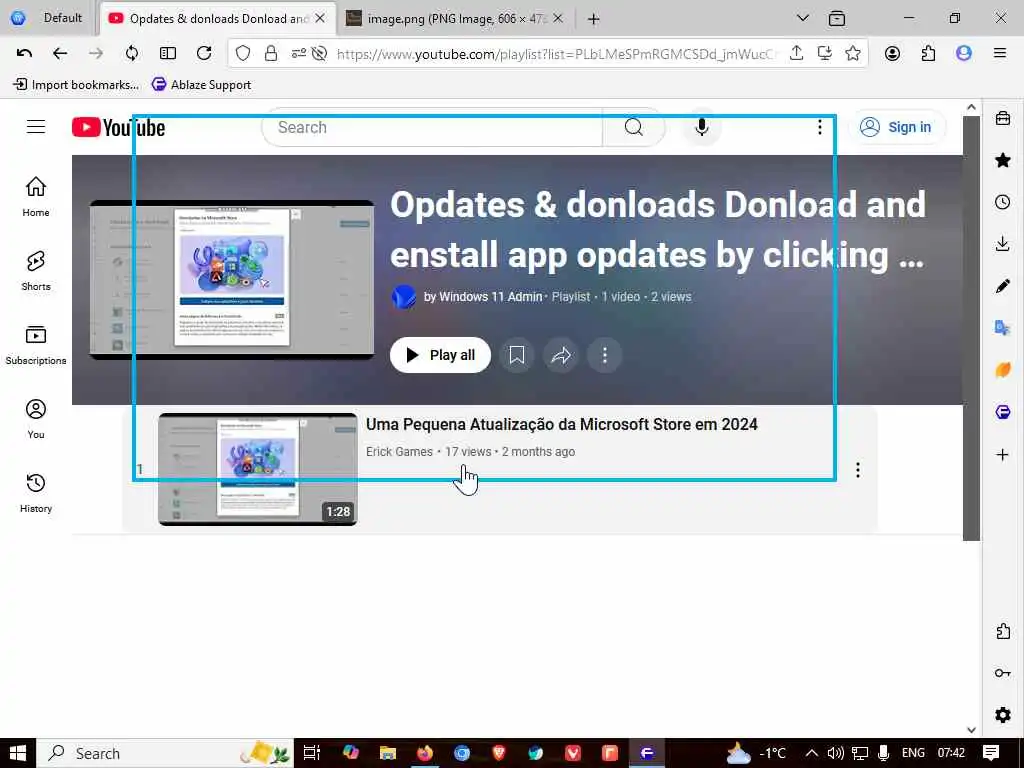Click the large playlist header thumbnail
The height and width of the screenshot is (768, 1024).
(x=232, y=280)
